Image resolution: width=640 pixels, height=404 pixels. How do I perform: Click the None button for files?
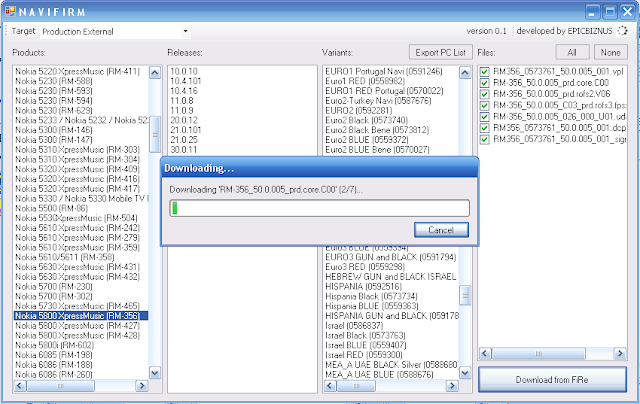[x=610, y=52]
